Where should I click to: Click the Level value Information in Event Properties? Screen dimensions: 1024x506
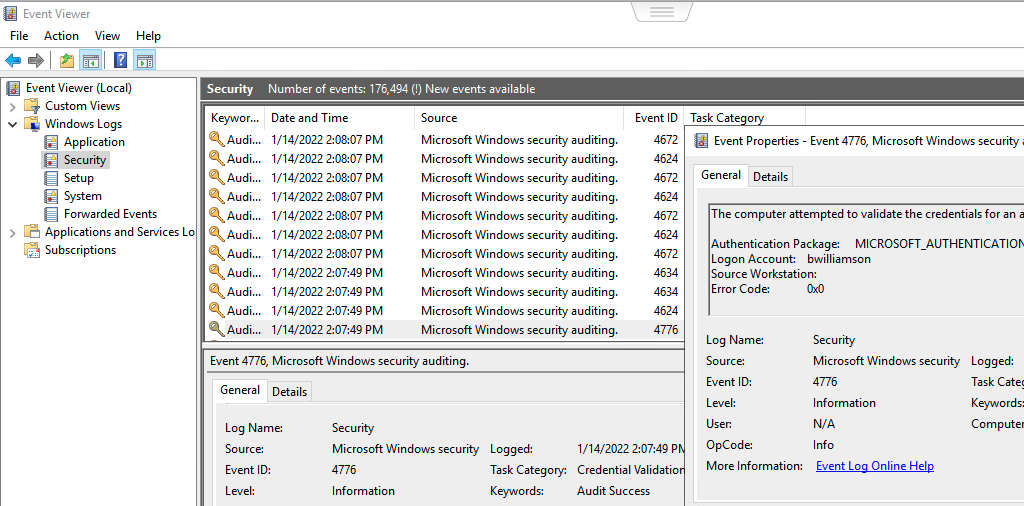844,403
